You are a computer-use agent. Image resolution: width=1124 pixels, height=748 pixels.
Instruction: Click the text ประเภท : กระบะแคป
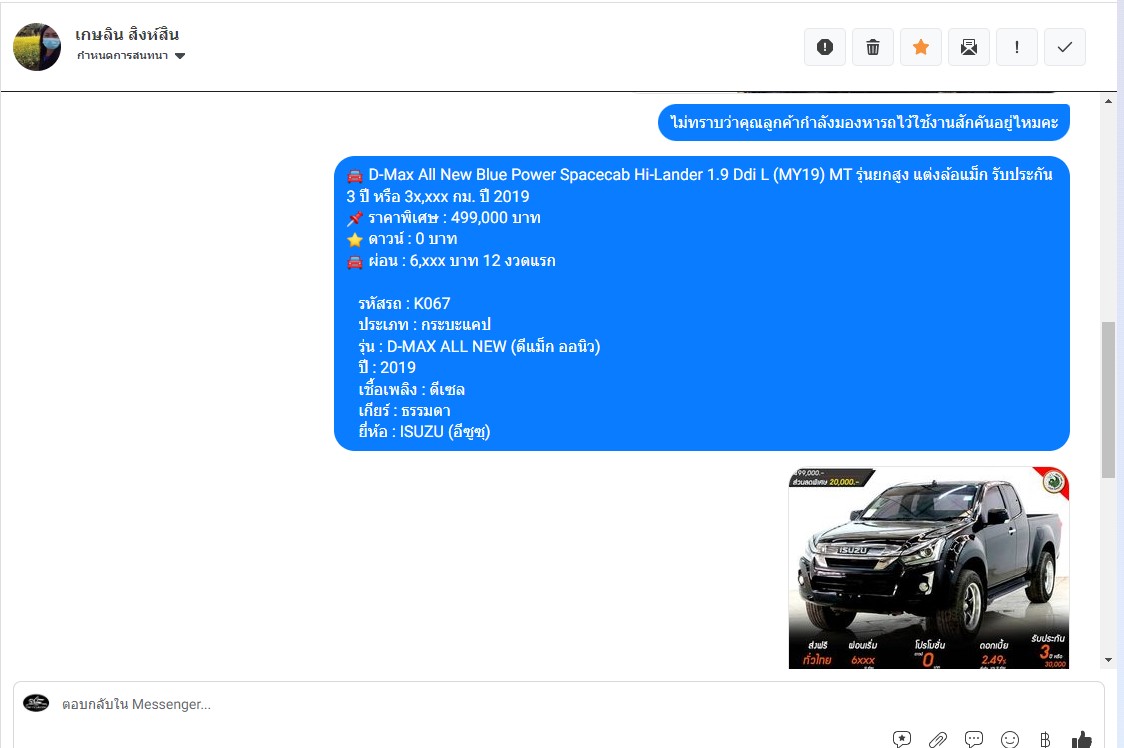424,324
